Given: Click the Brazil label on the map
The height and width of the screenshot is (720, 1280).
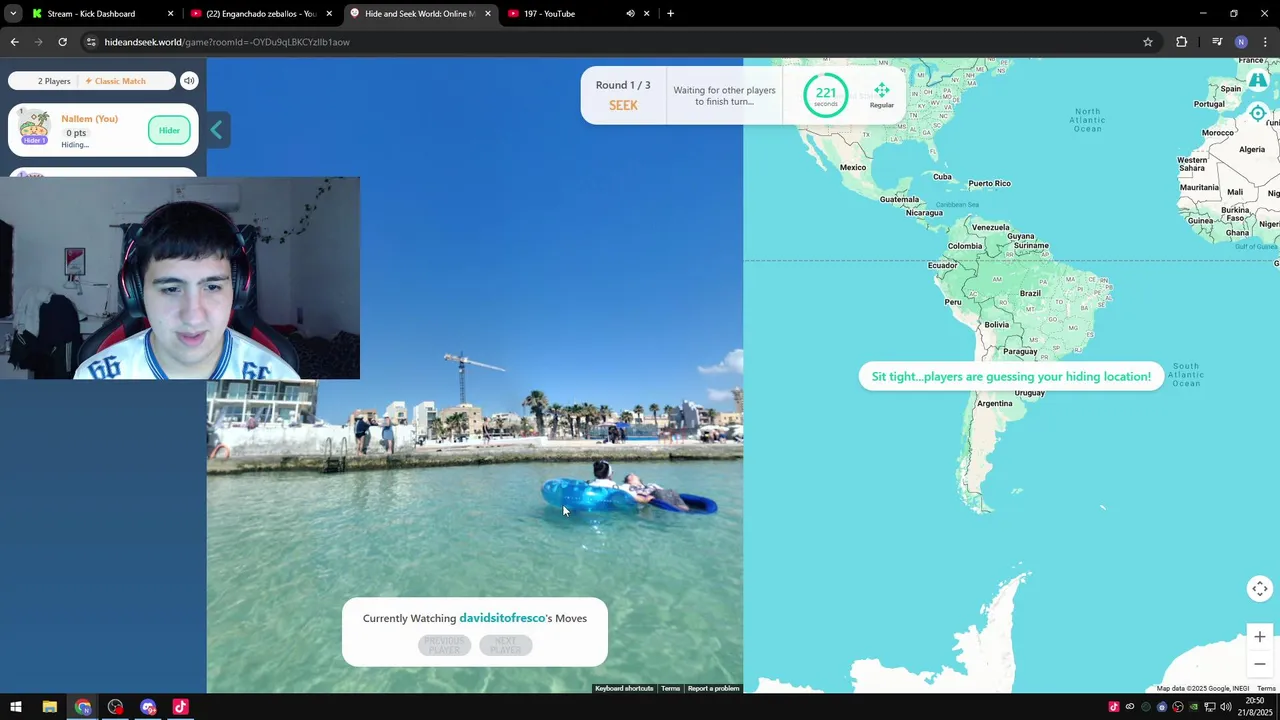Looking at the screenshot, I should coord(1030,293).
